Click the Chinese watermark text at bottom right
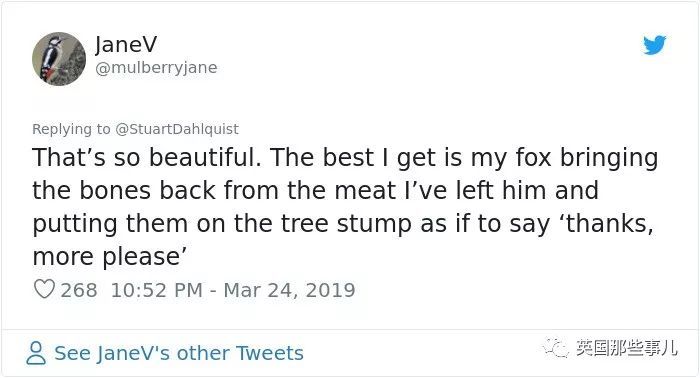Image resolution: width=700 pixels, height=378 pixels. point(626,348)
